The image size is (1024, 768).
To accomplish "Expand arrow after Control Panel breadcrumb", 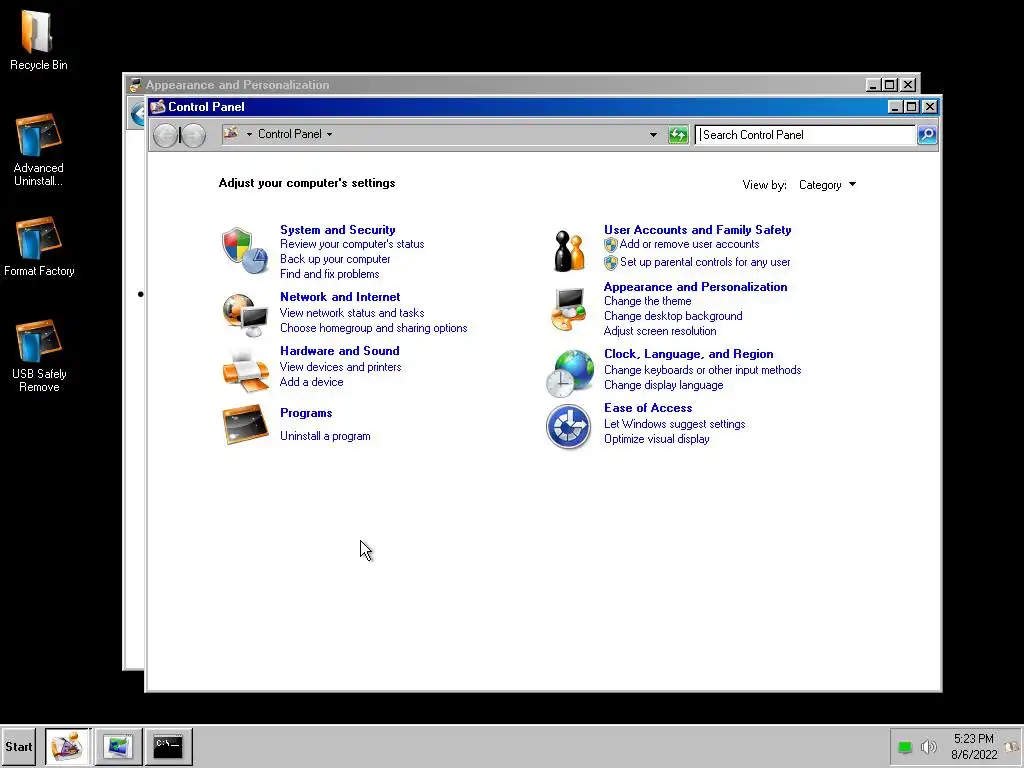I will pos(329,135).
